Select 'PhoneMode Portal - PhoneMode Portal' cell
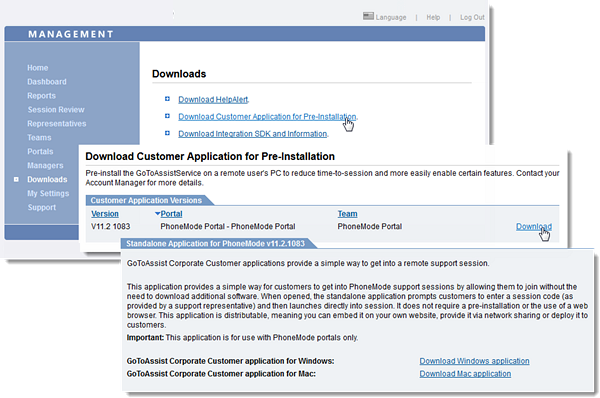The width and height of the screenshot is (600, 398). click(x=228, y=227)
